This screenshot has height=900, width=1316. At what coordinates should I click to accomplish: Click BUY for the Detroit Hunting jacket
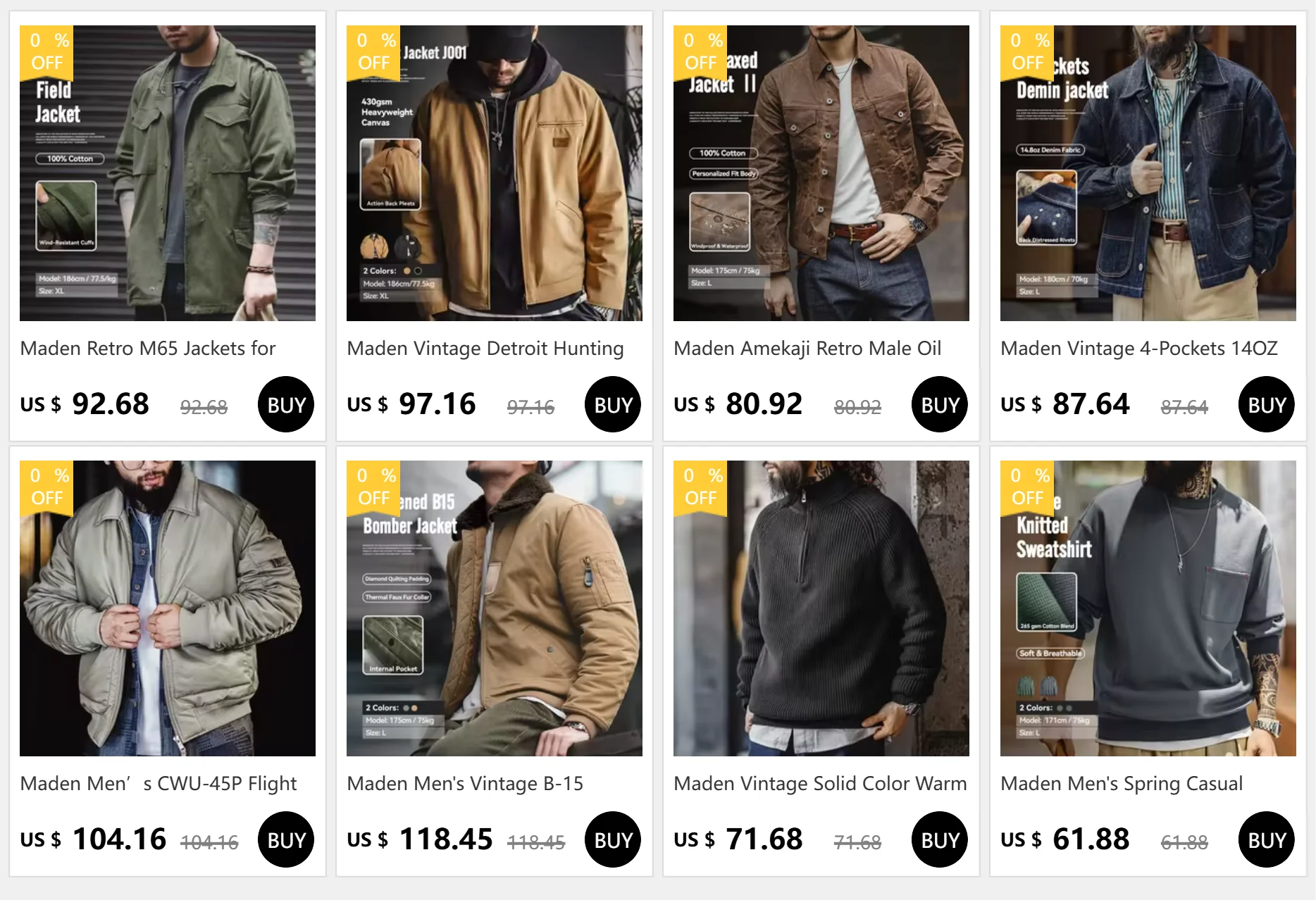coord(613,404)
